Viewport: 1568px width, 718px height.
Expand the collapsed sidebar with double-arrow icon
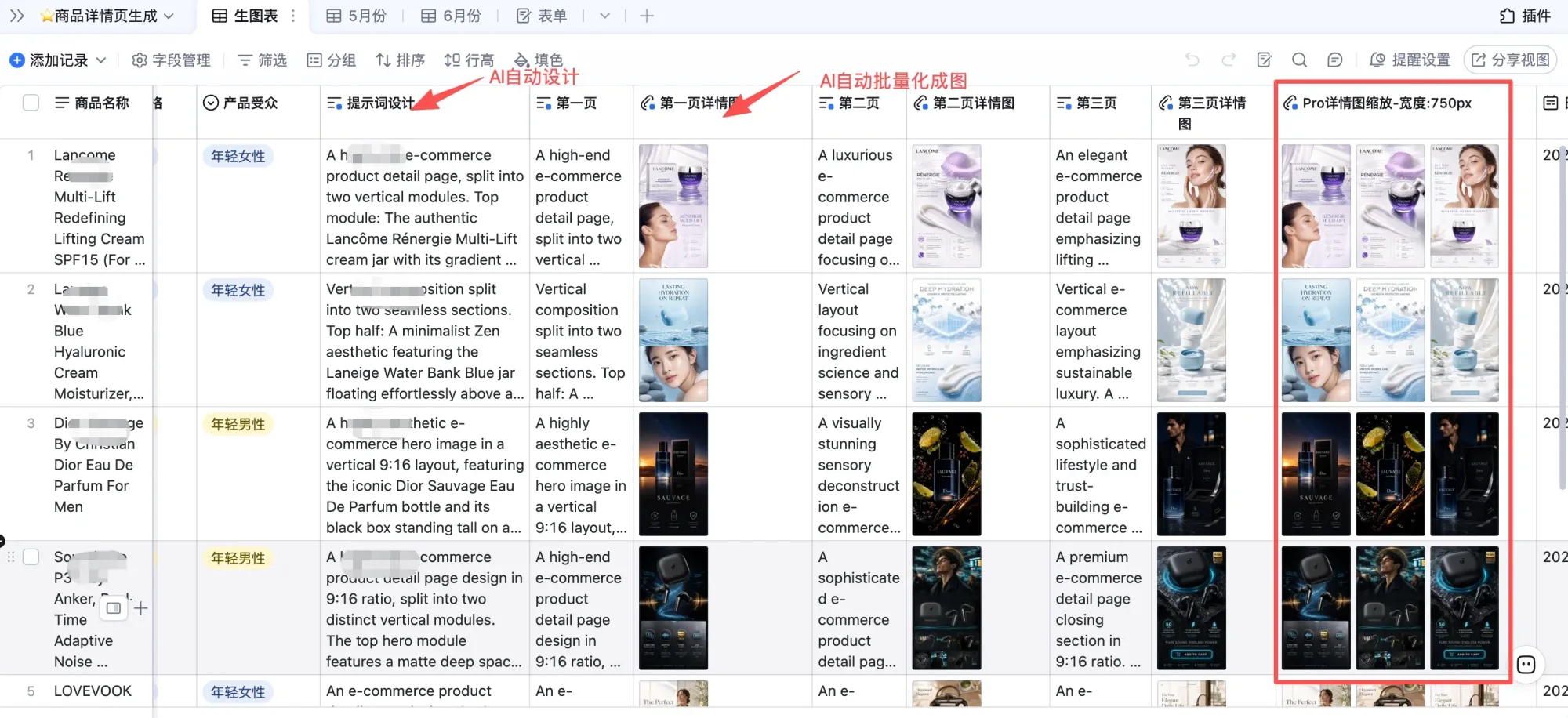tap(16, 16)
